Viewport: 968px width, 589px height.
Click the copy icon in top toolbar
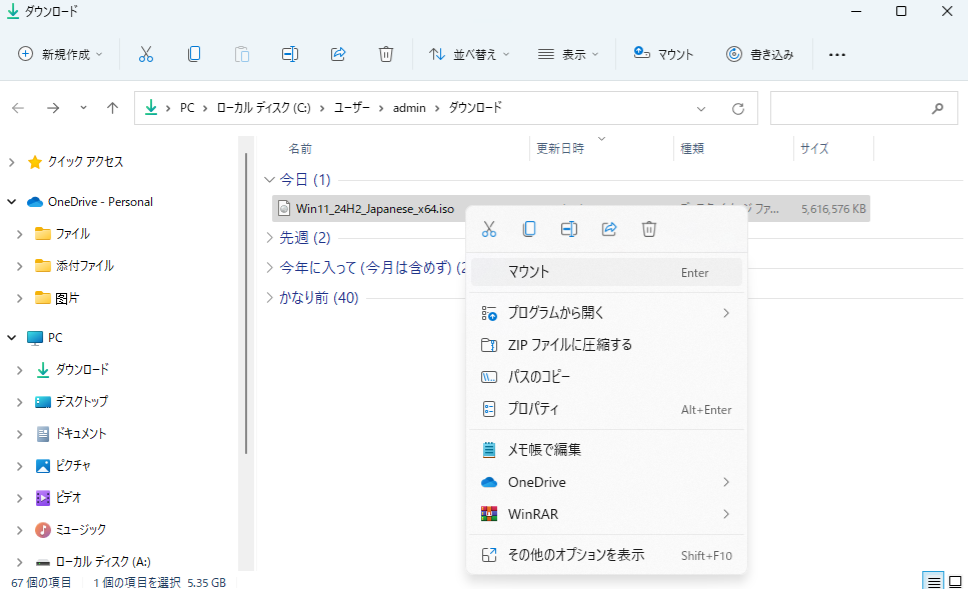[x=194, y=54]
